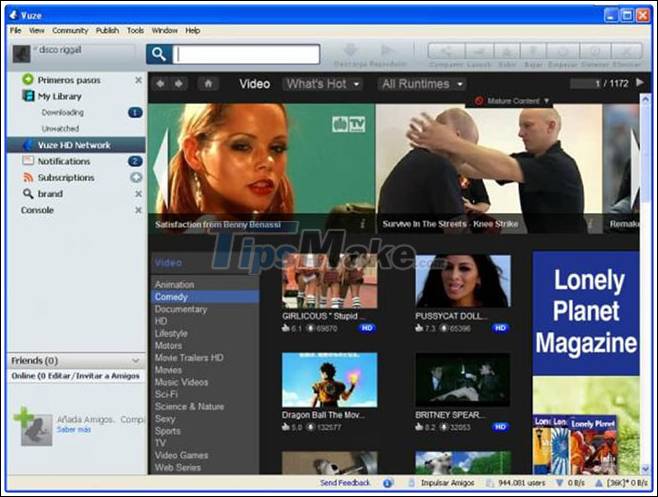Screen dimensions: 658x497
Task: Open Survive In The Streets video
Action: (x=489, y=168)
